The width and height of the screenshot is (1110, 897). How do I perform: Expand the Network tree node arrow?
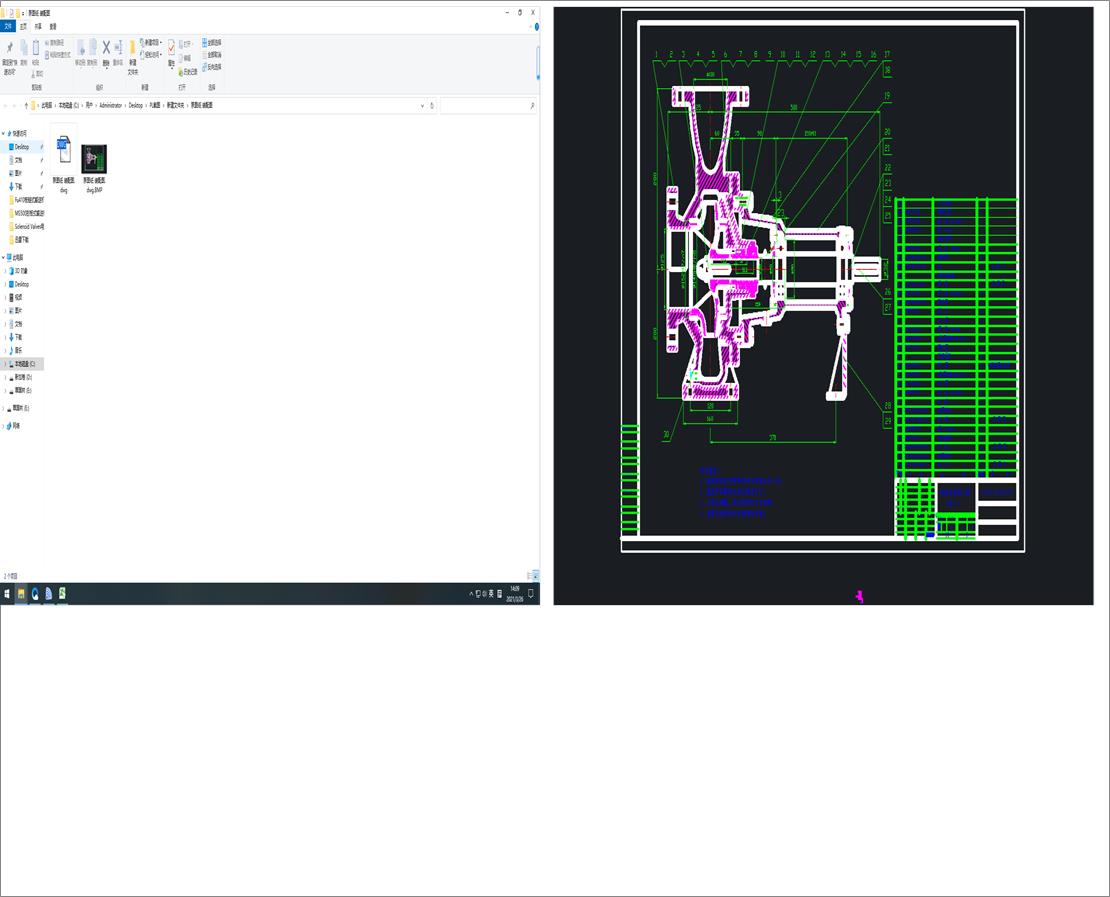point(4,425)
